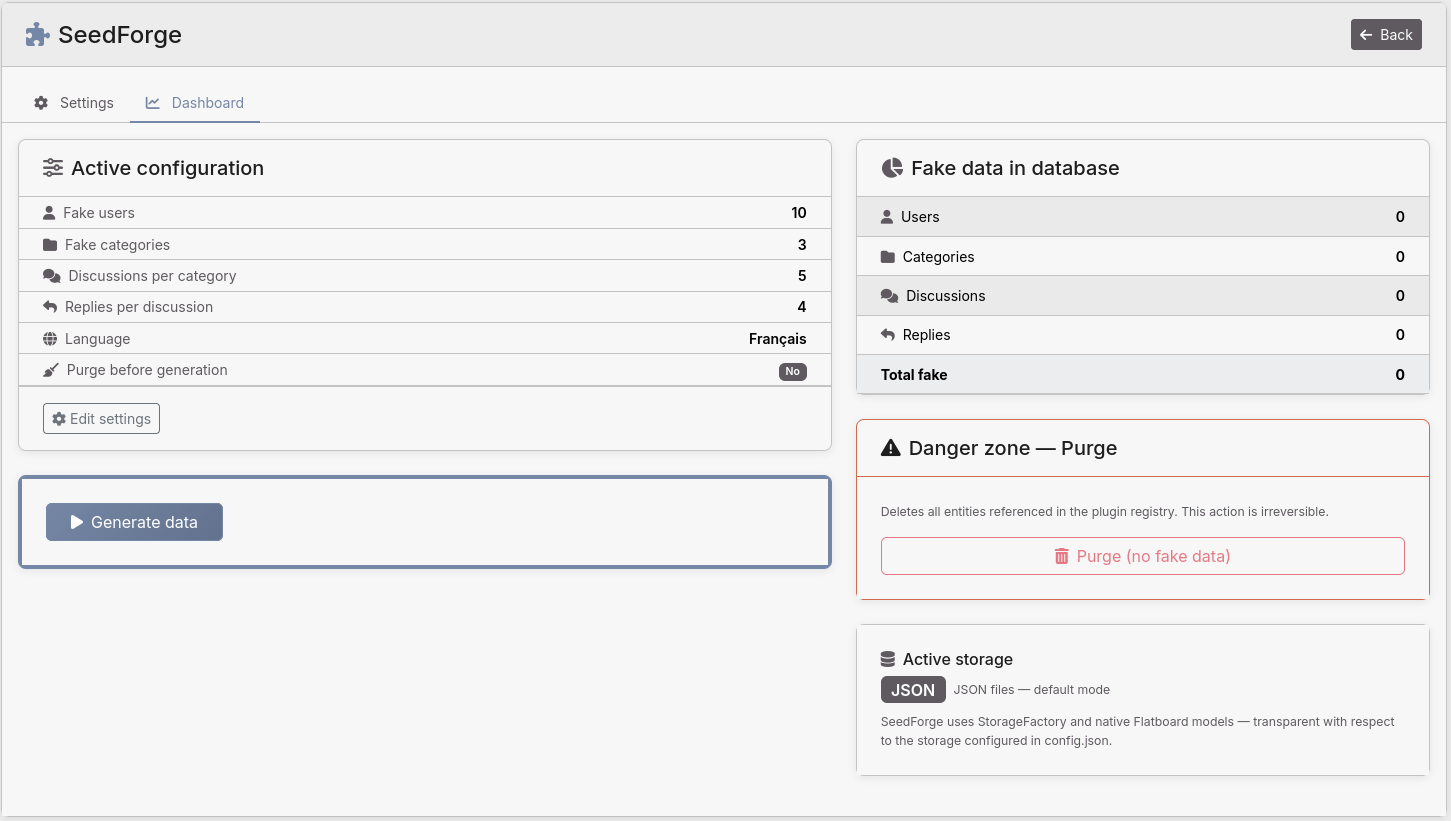Click the Generate data button
Screen dimensions: 1451x821
(133, 521)
